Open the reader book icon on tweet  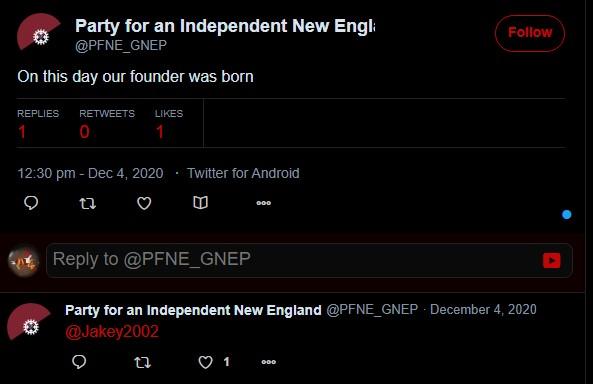point(200,203)
